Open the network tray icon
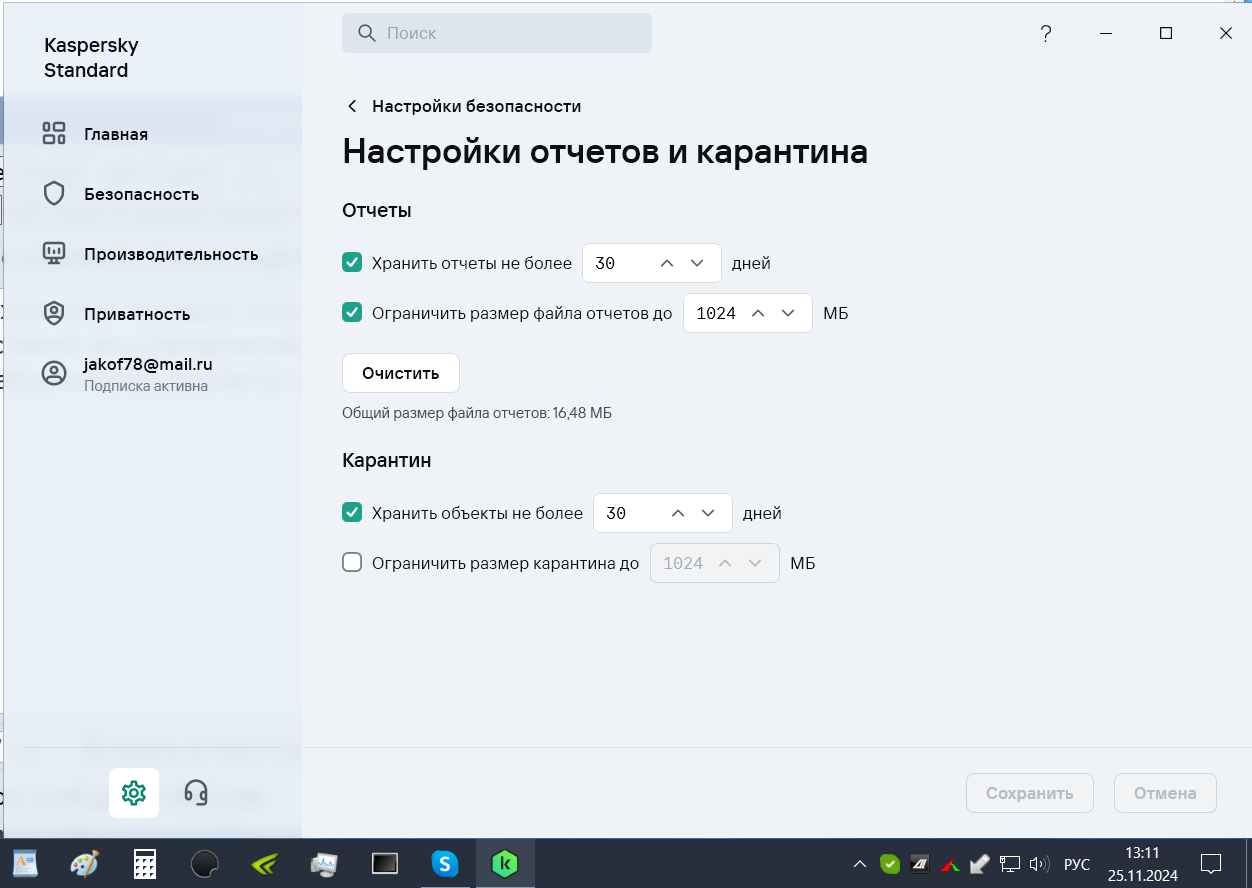 (1011, 864)
